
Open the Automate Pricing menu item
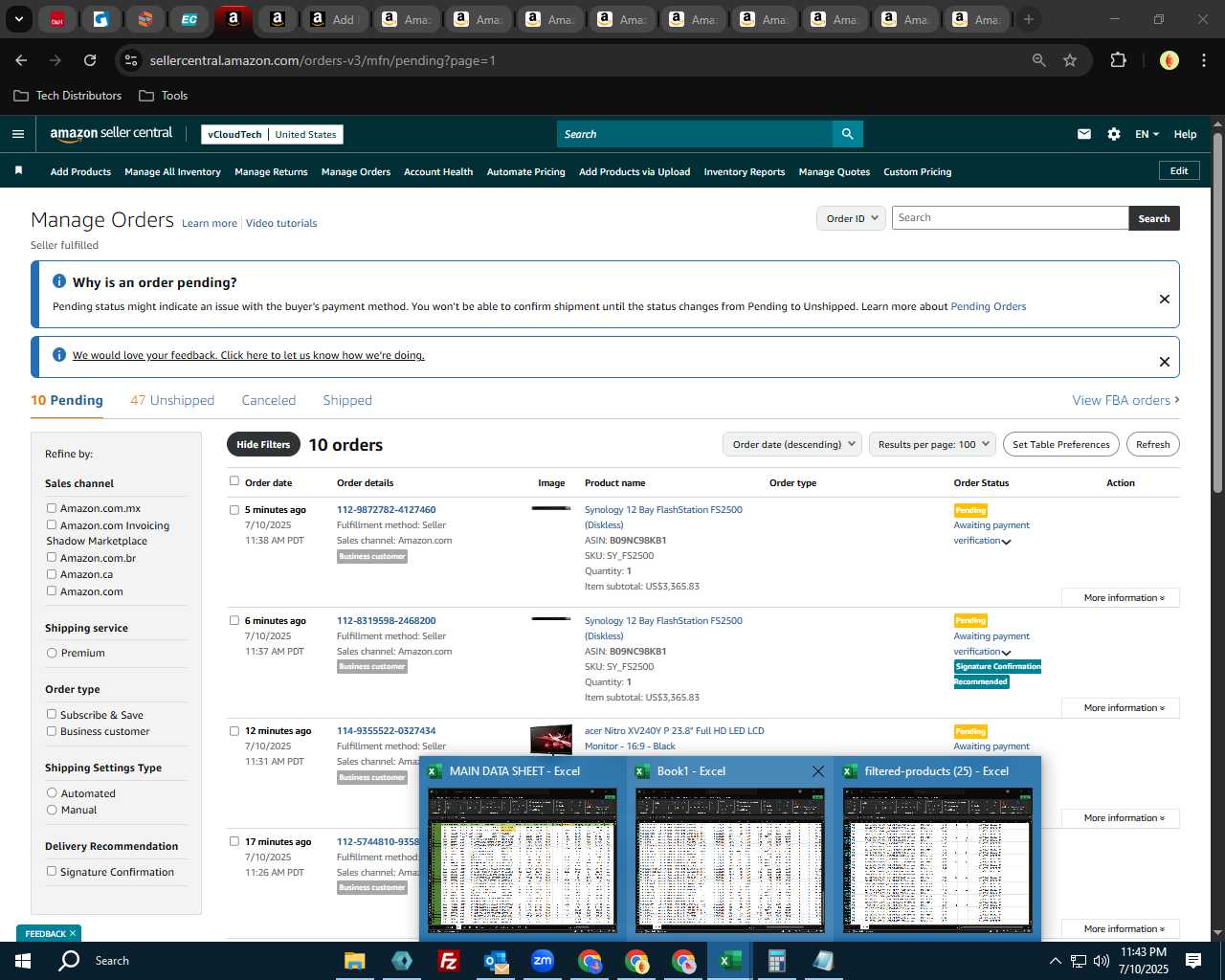tap(526, 171)
